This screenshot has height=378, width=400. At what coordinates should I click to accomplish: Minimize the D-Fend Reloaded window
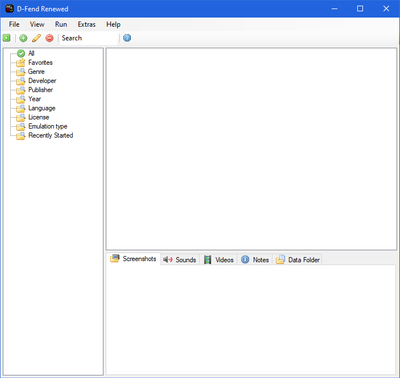(334, 9)
